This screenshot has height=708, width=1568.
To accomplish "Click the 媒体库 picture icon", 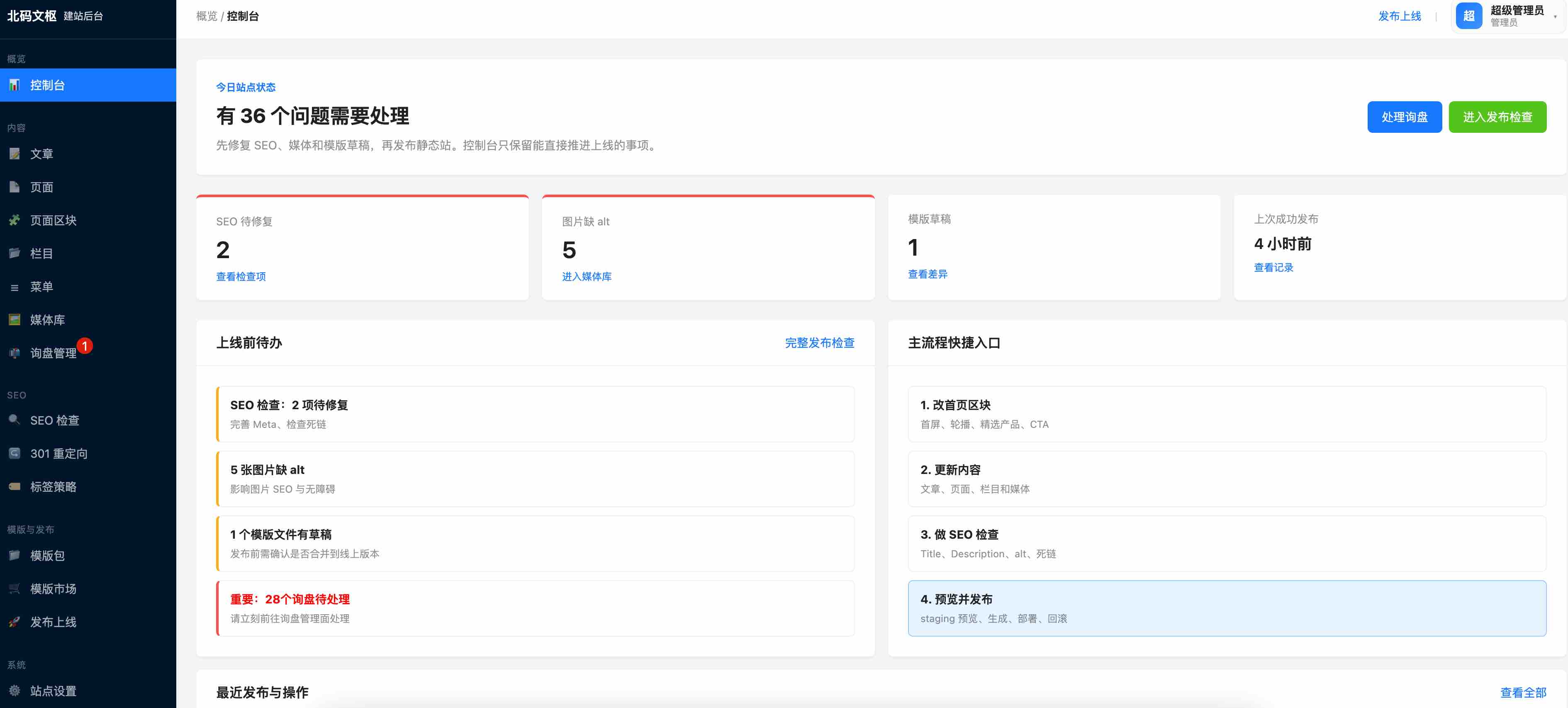I will 15,320.
